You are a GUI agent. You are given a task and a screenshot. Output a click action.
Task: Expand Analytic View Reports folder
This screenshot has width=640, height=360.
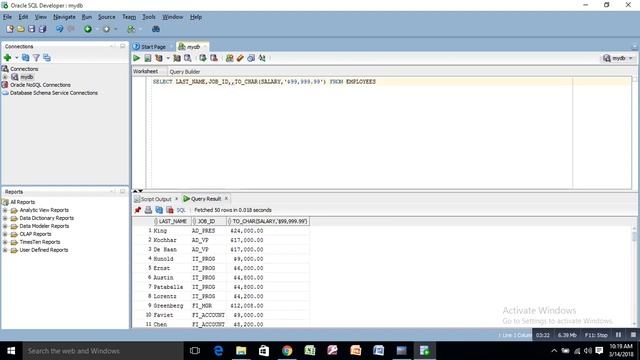coord(5,210)
